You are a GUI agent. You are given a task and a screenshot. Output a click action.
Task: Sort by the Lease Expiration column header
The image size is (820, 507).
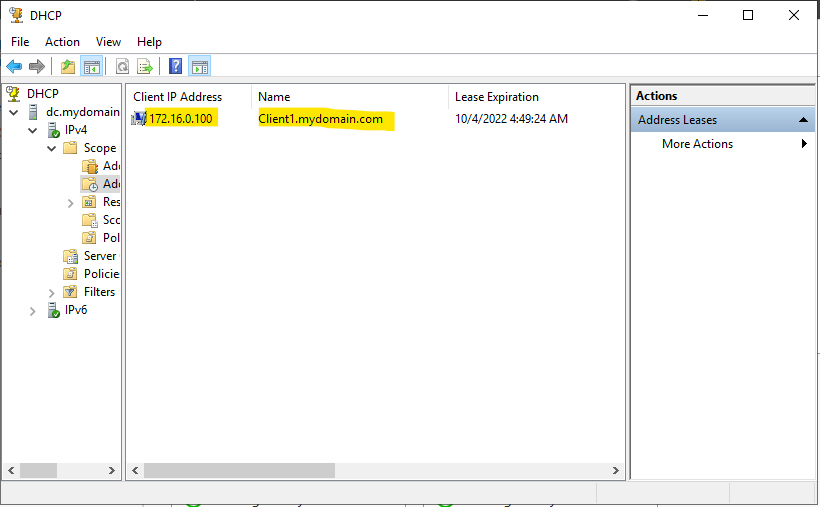[496, 97]
